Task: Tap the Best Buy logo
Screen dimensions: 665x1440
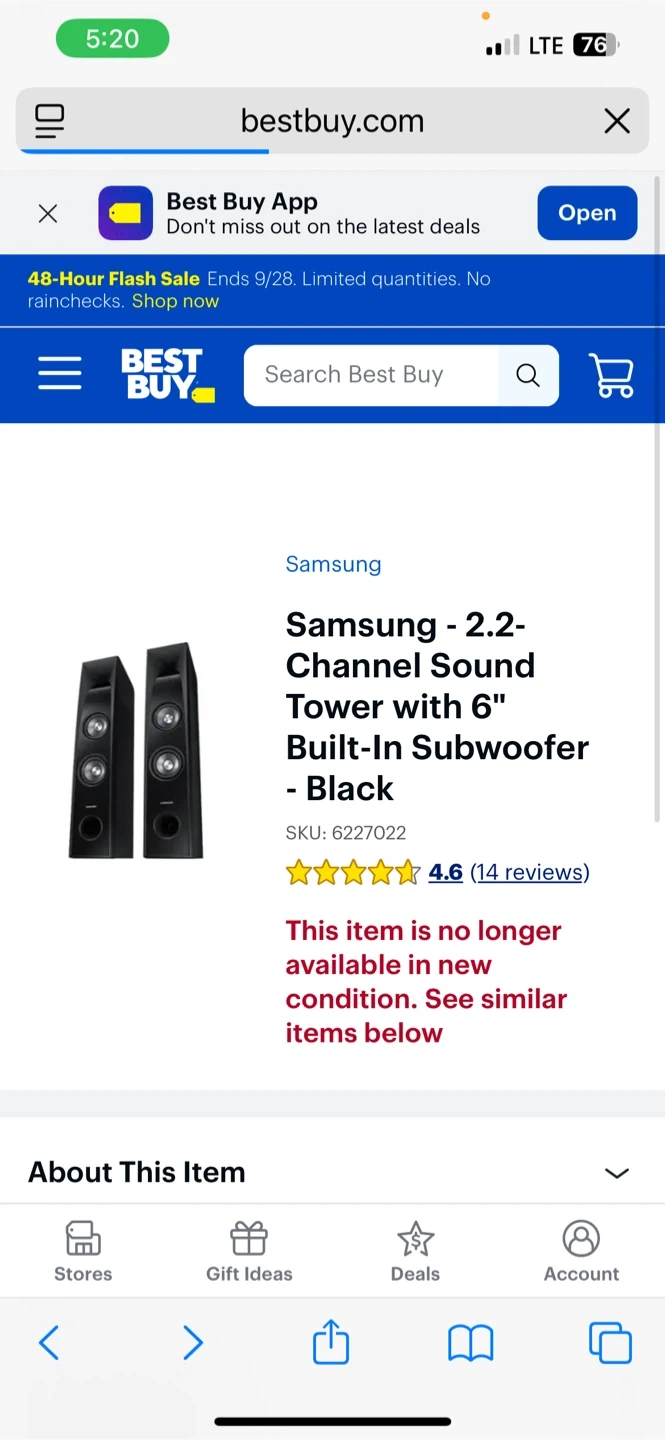Action: (x=167, y=375)
